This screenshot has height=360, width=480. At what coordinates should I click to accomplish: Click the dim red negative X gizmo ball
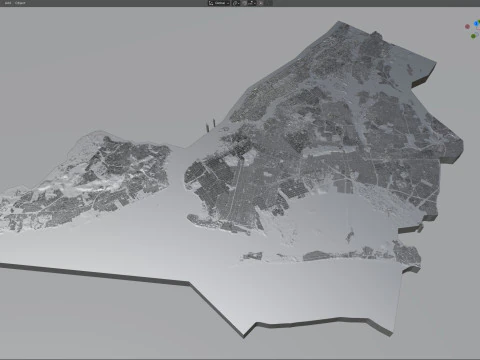[x=467, y=26]
